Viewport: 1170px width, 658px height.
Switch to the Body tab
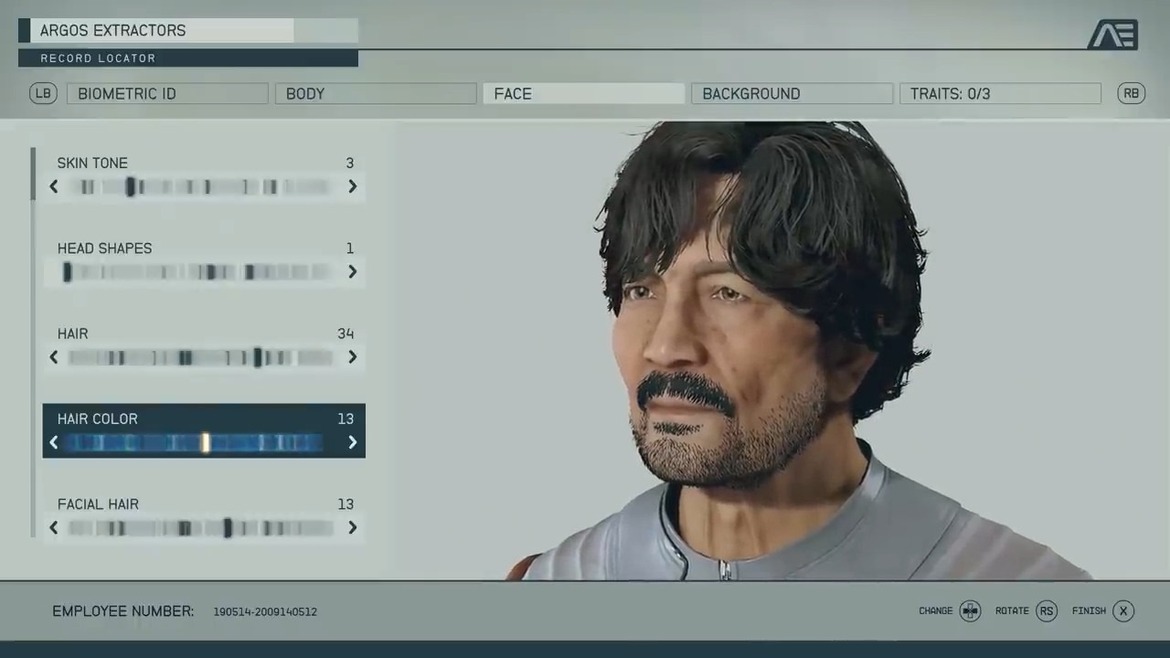click(x=375, y=93)
